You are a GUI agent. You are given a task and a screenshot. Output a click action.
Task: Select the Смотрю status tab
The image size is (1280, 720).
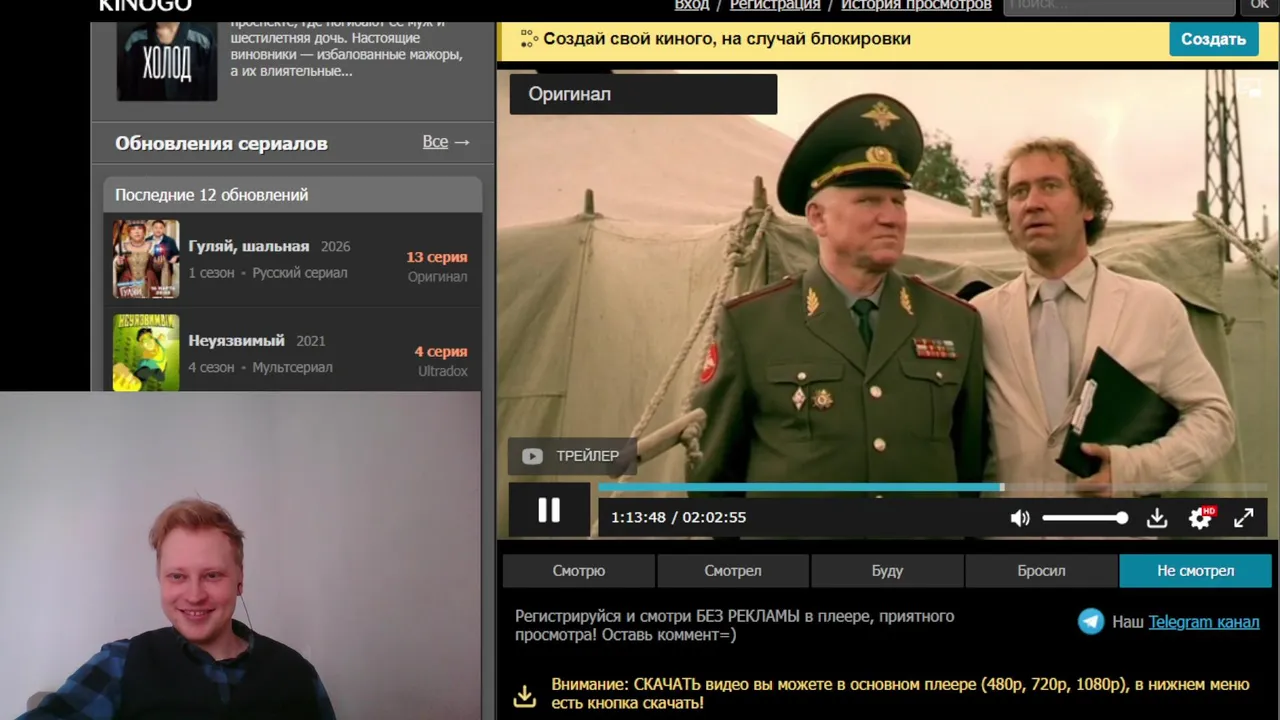pos(579,571)
